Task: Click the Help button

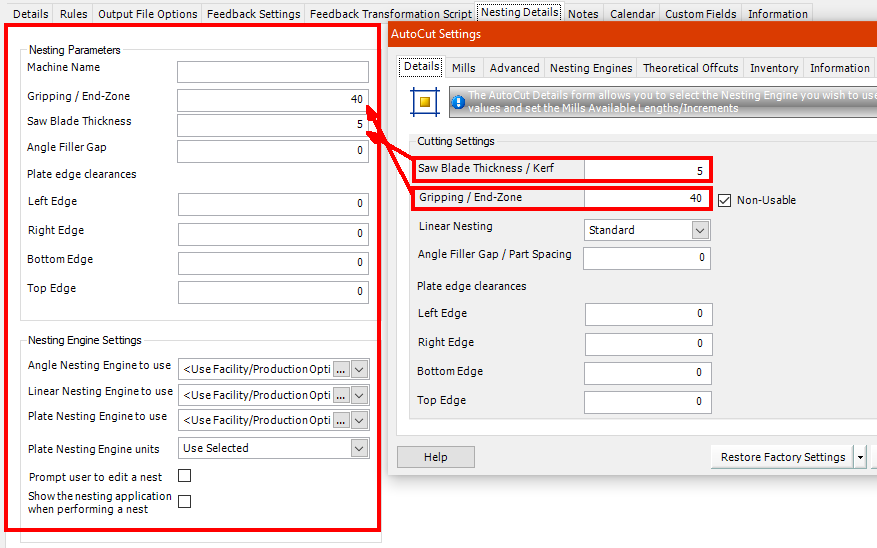Action: tap(435, 457)
